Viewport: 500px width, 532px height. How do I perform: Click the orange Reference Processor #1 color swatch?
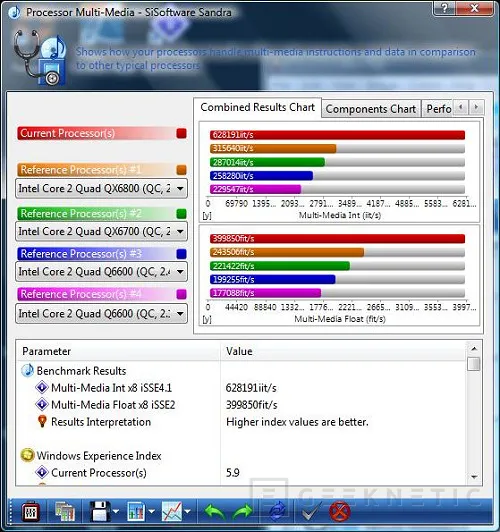(x=181, y=170)
